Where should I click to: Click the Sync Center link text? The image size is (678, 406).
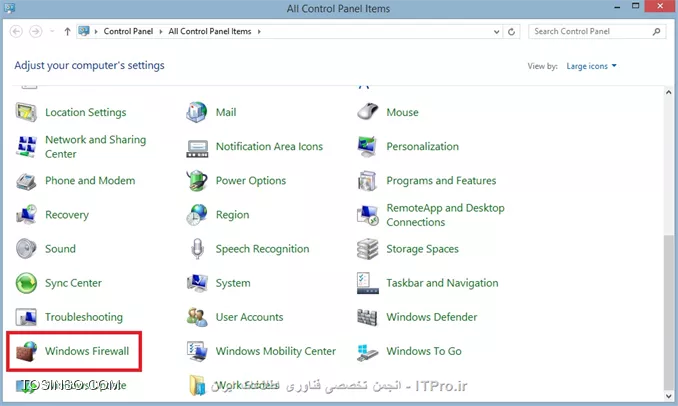pos(74,283)
